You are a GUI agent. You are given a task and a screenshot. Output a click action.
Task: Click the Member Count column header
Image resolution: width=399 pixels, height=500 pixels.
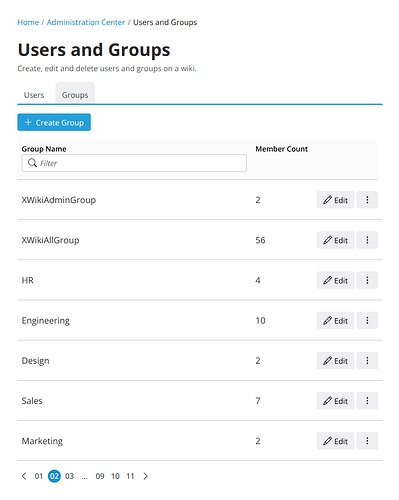click(x=282, y=149)
